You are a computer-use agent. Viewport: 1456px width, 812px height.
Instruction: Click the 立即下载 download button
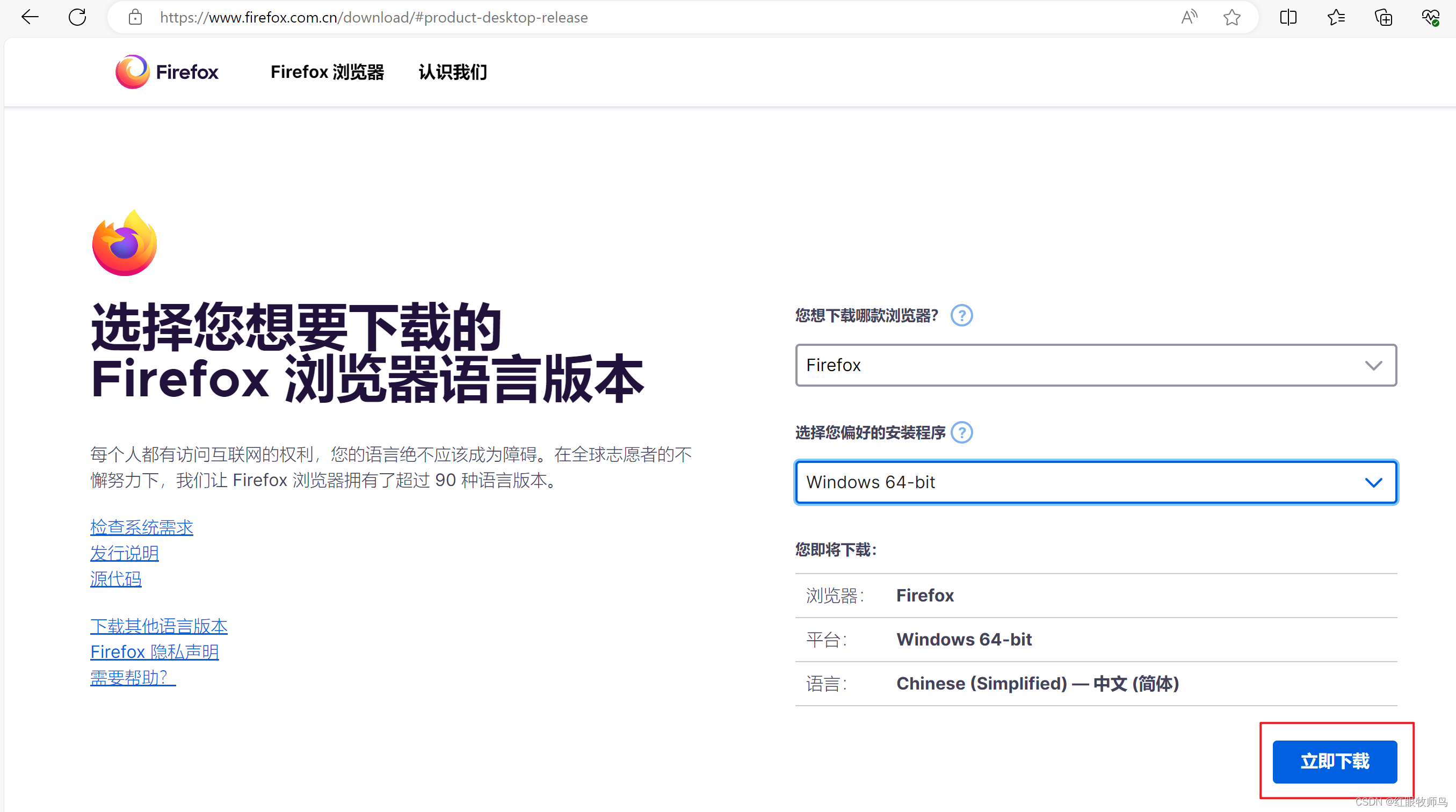(x=1335, y=761)
